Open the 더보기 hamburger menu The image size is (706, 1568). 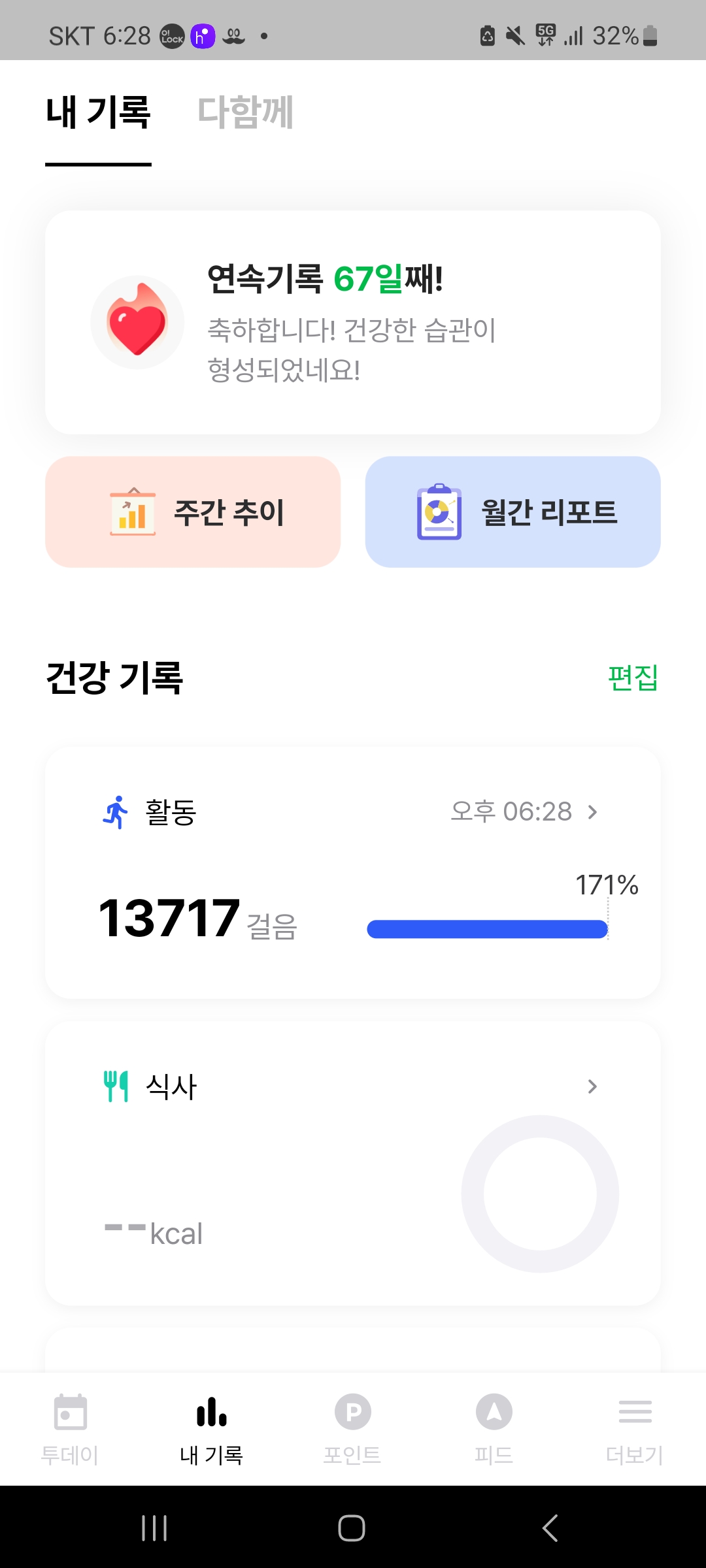click(x=635, y=1413)
